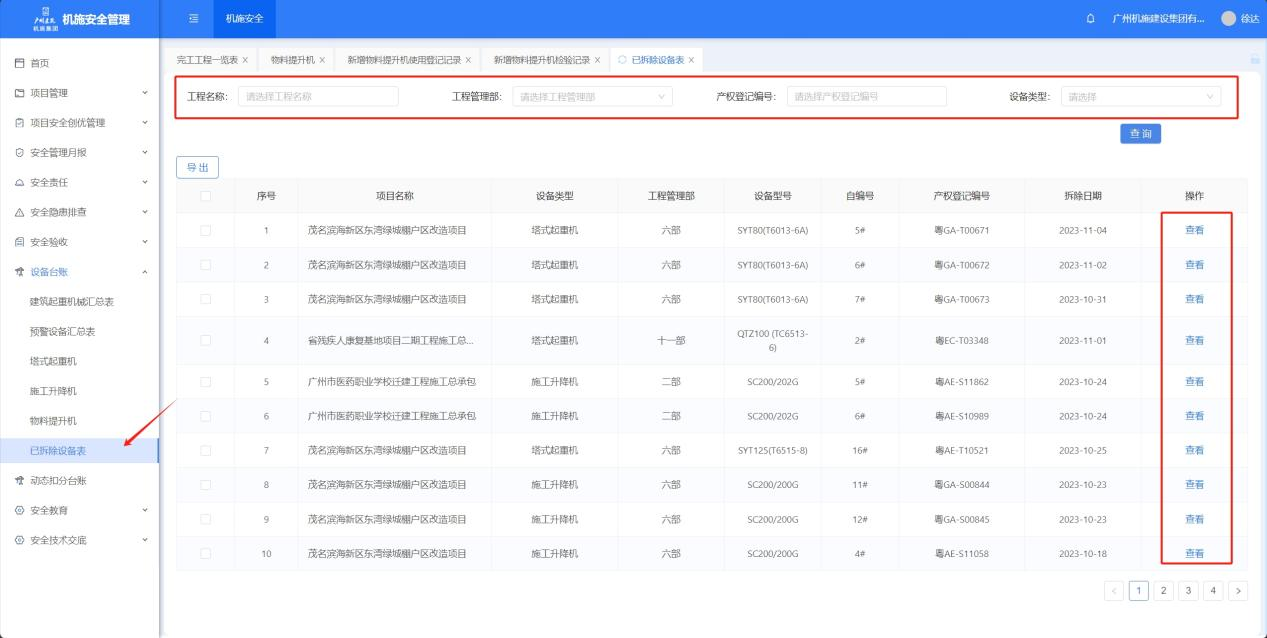Check the checkbox for row 1

point(206,231)
